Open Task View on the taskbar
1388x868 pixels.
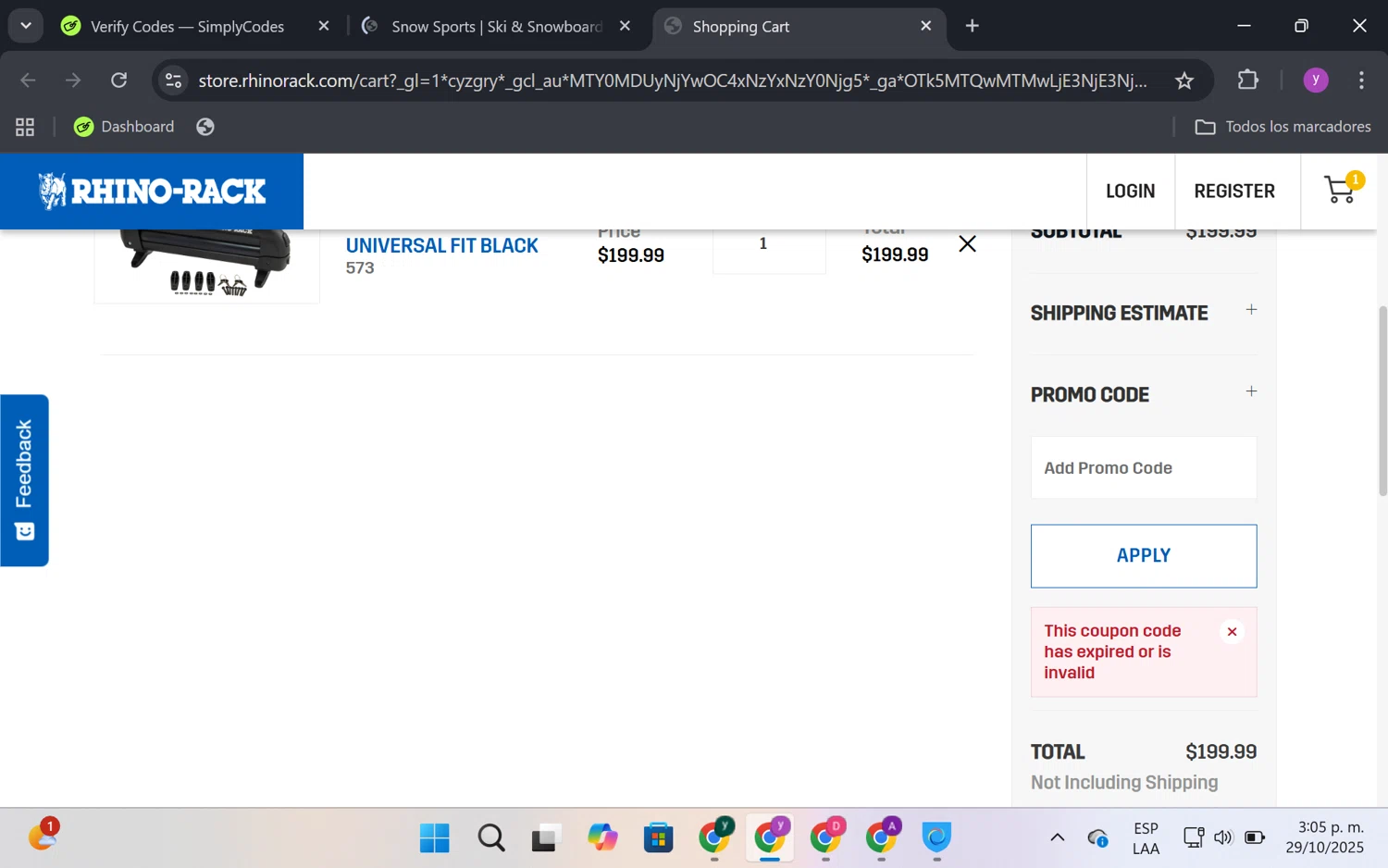546,838
